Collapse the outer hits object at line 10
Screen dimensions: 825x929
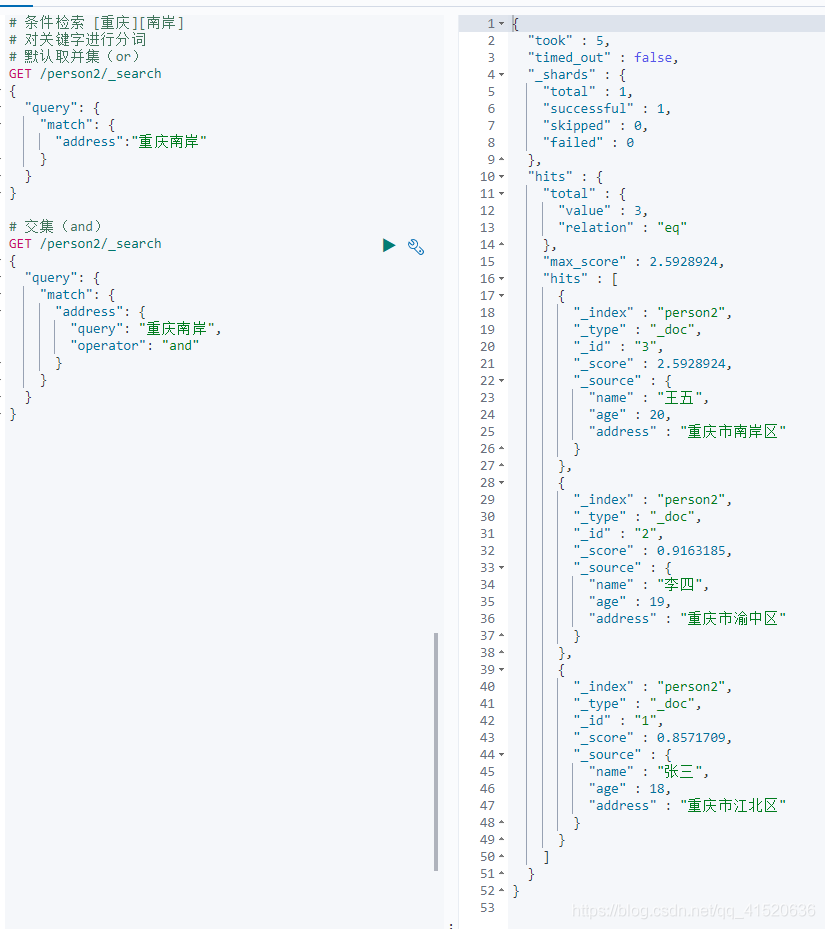click(501, 177)
